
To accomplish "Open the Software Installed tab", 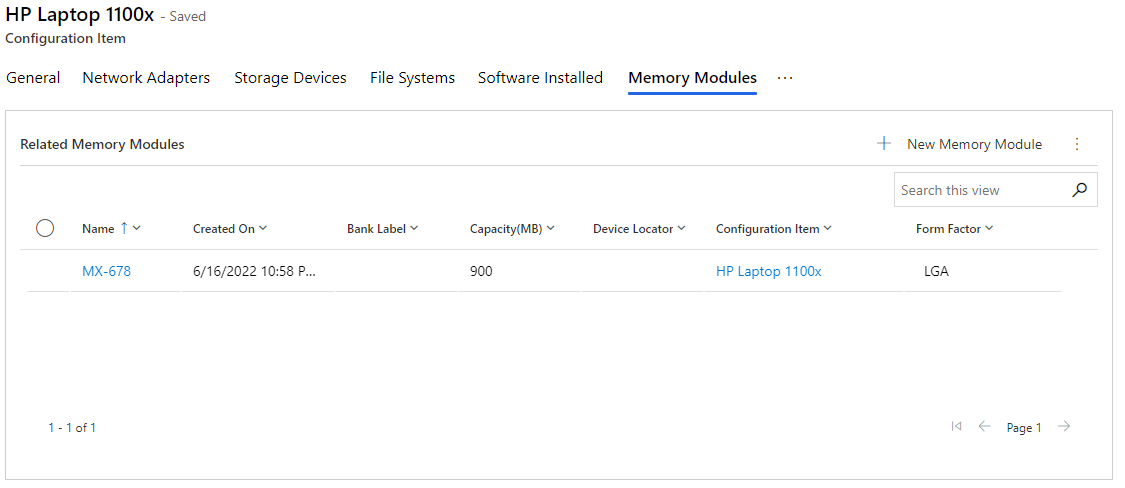I will 540,78.
